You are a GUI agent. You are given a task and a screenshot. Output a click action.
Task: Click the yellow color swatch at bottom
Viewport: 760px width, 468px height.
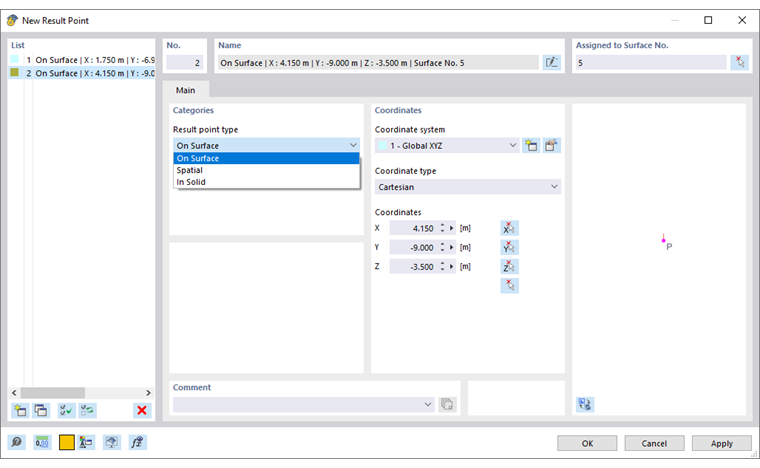(66, 442)
